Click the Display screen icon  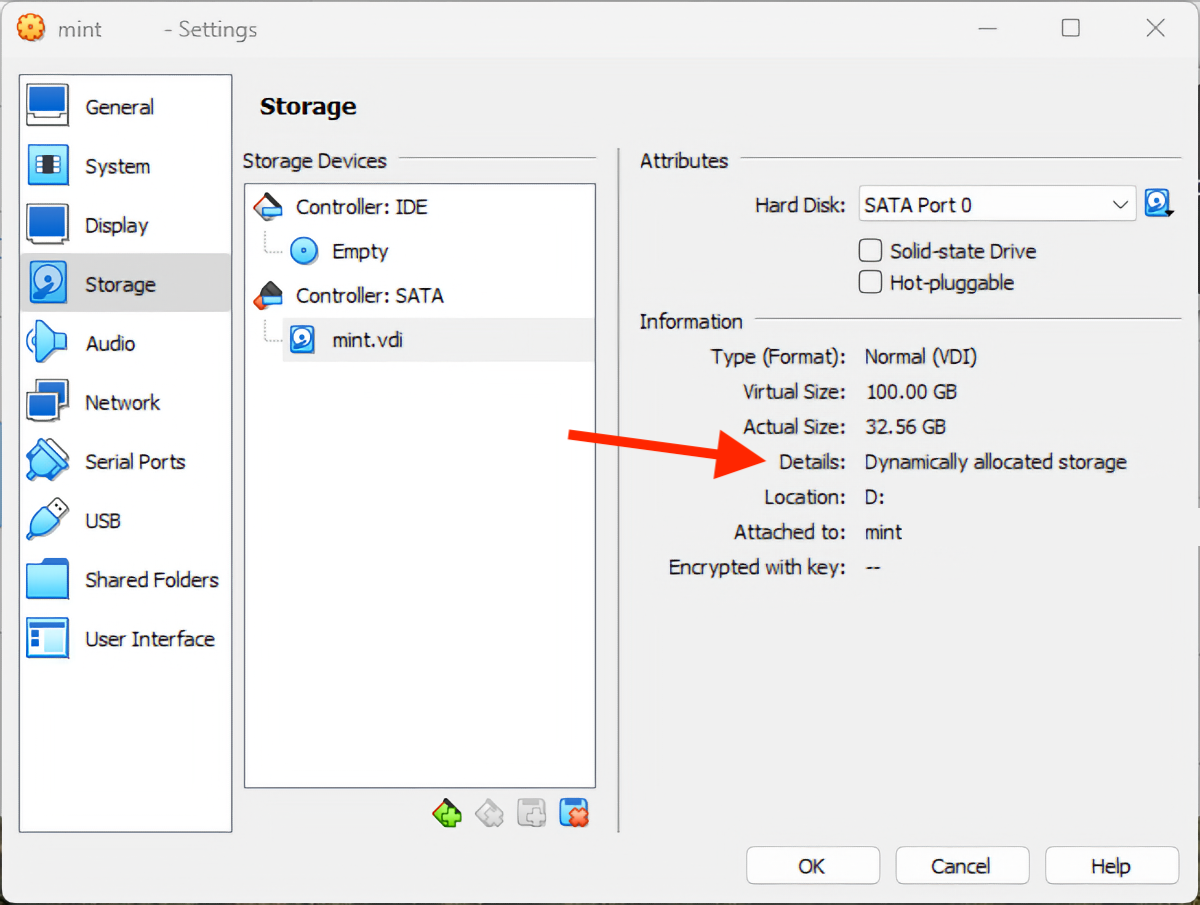point(48,224)
